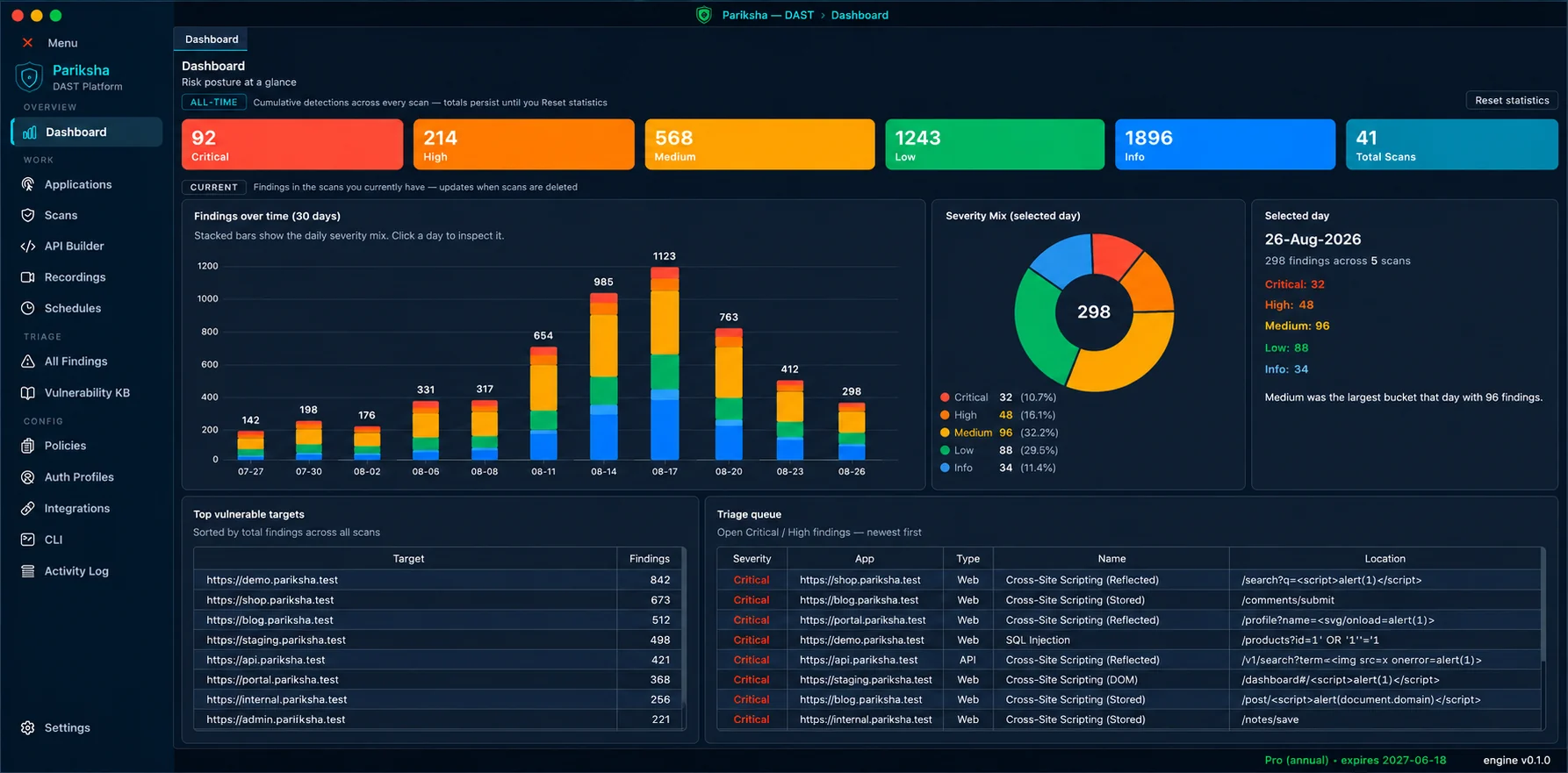Click row https://staging.pariksha.test with 498 findings
This screenshot has width=1568, height=773.
[x=437, y=640]
